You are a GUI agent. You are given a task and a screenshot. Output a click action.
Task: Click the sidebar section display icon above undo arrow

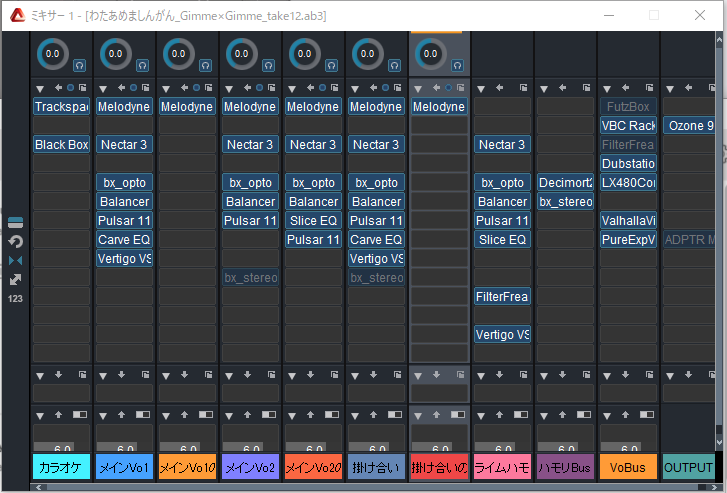point(15,223)
